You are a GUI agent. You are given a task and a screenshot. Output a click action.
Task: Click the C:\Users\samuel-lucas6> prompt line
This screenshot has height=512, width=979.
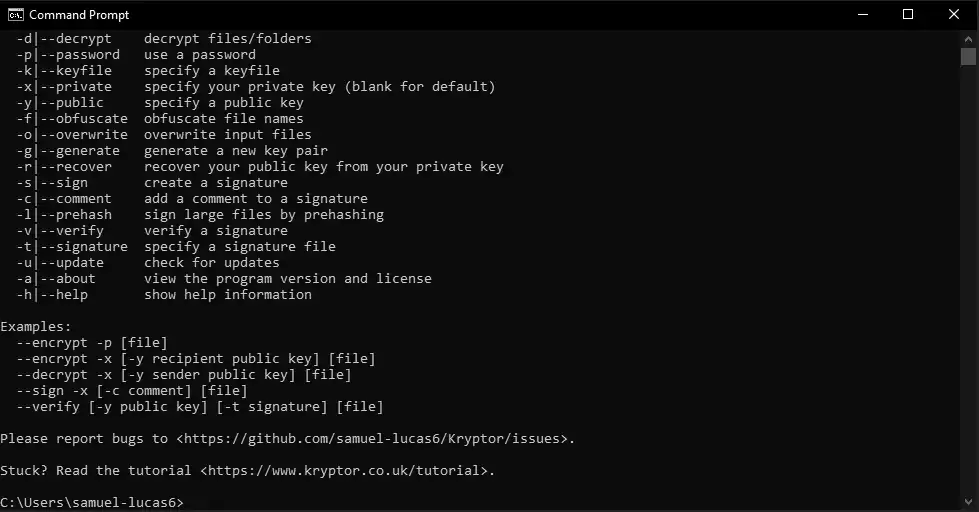[92, 503]
